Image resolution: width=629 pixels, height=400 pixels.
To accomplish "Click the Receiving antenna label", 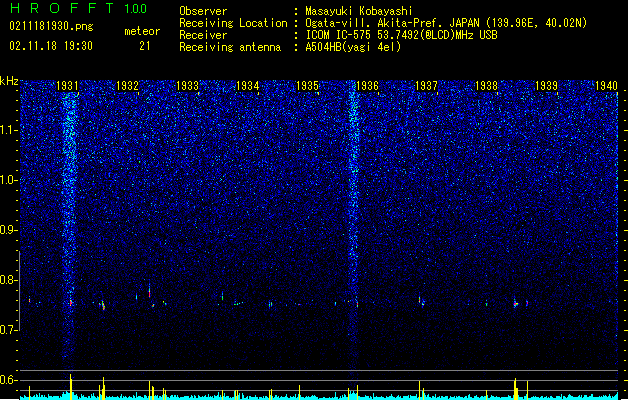I will 230,47.
